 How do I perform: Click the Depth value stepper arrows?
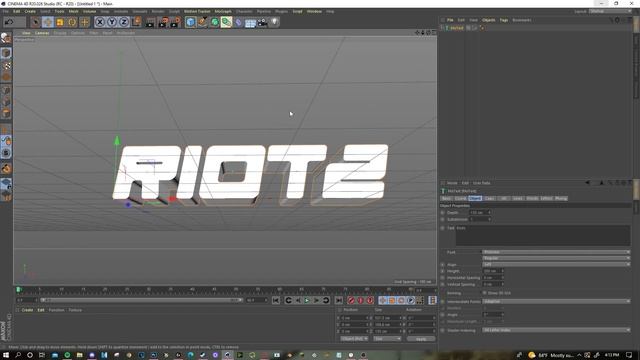coord(489,212)
